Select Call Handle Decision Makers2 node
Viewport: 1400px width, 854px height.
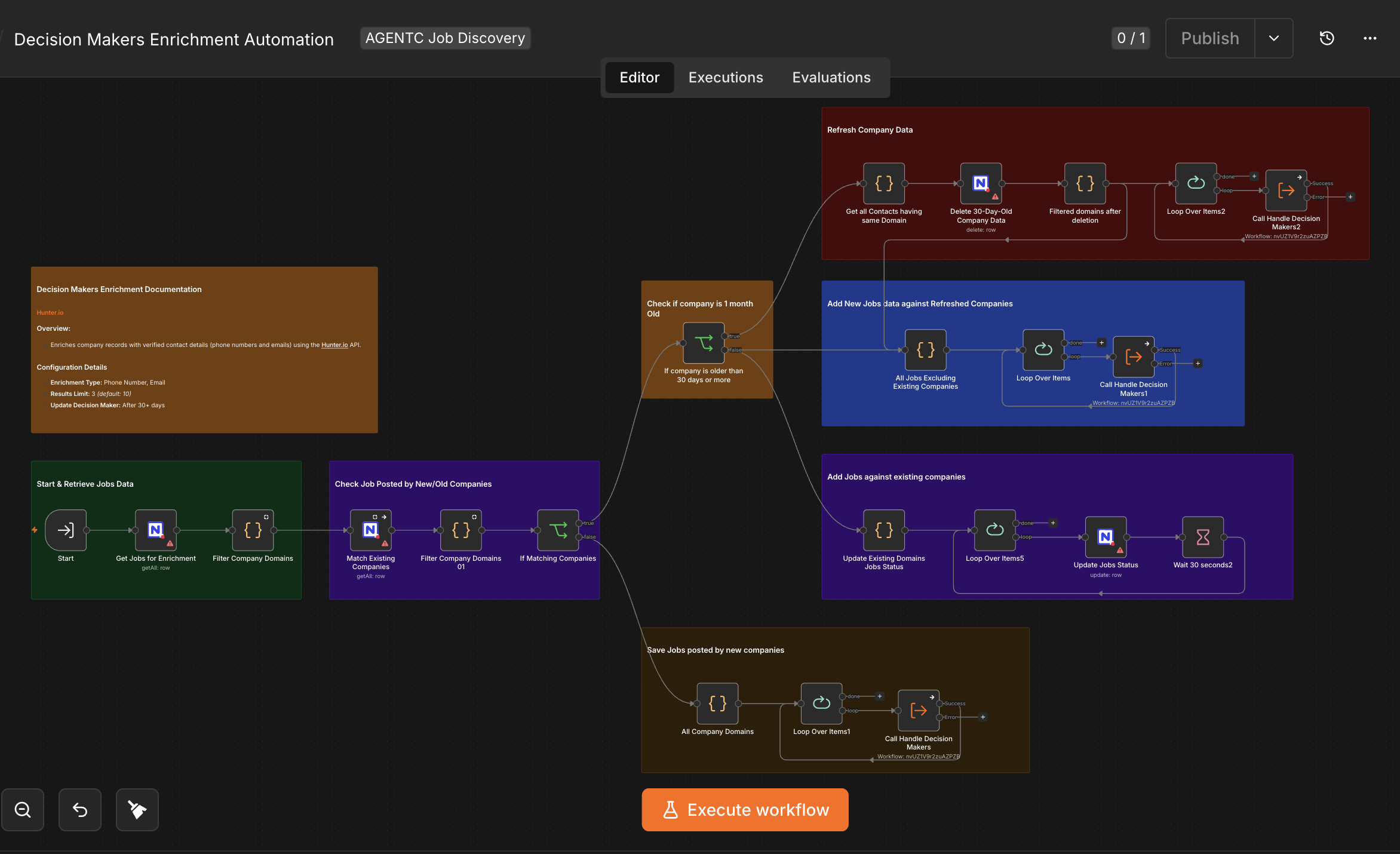[1286, 191]
